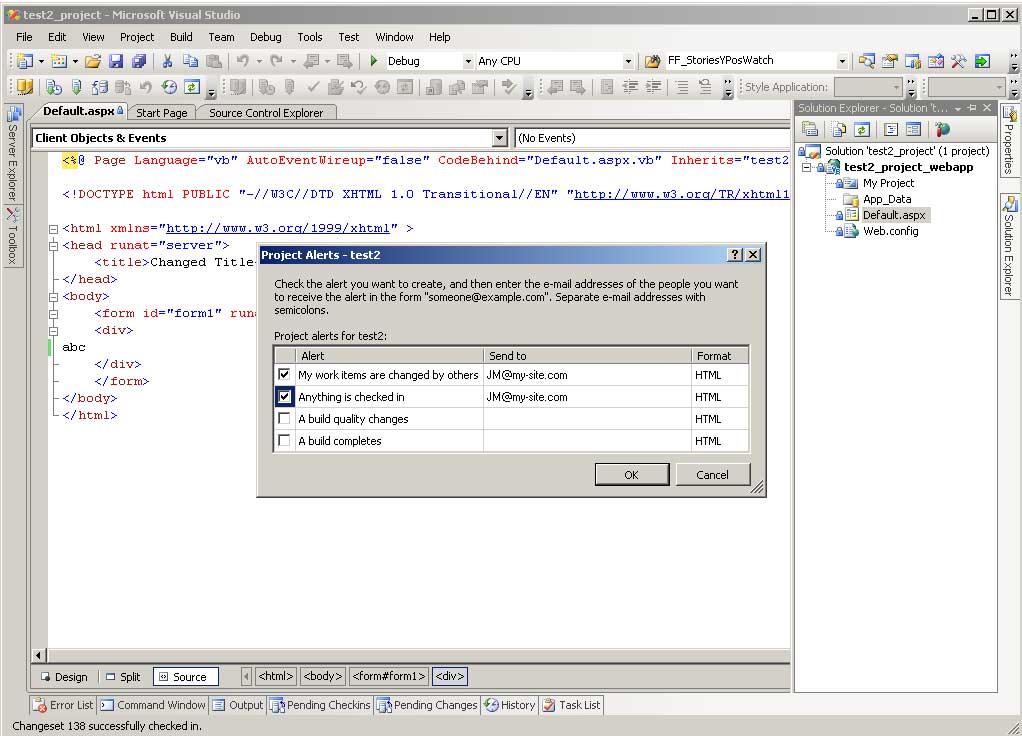Click the Refresh icon in Solution Explorer toolbar
This screenshot has width=1022, height=736.
click(x=862, y=129)
